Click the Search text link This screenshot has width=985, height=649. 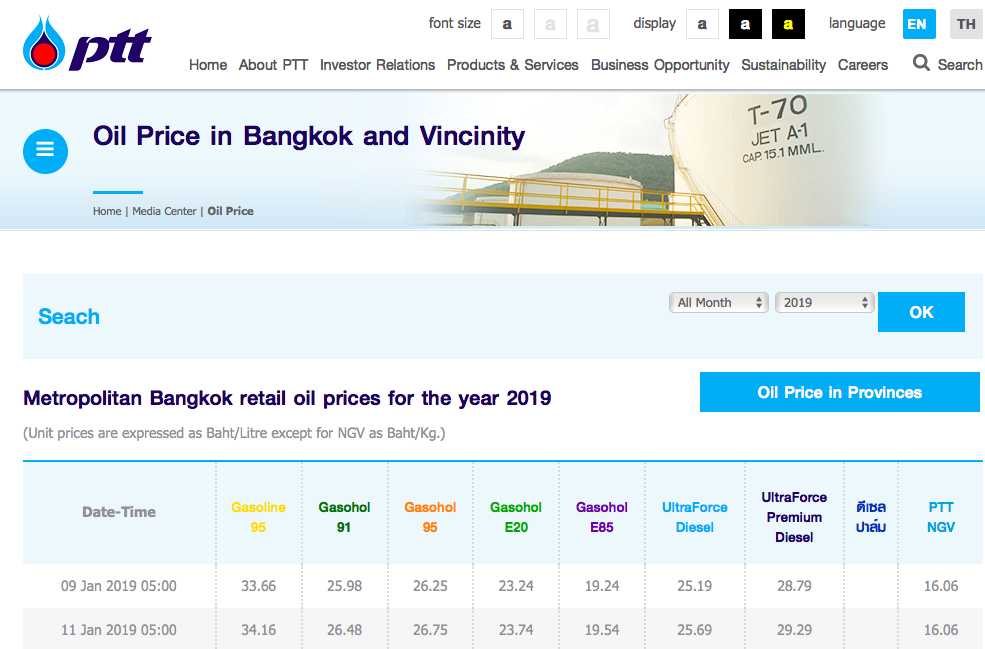[x=960, y=65]
